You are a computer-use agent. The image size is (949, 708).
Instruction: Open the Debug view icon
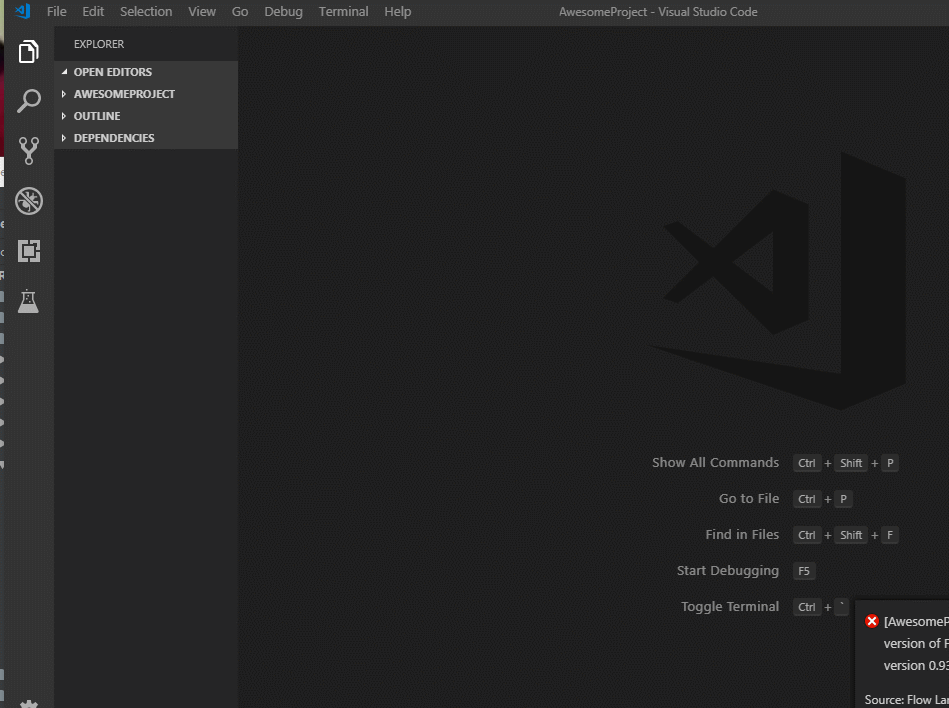click(28, 201)
